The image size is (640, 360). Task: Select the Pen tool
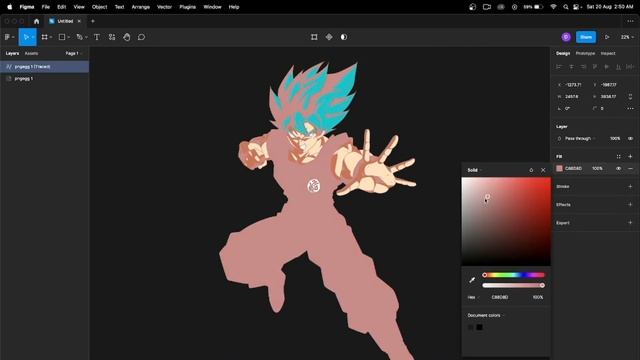click(79, 37)
